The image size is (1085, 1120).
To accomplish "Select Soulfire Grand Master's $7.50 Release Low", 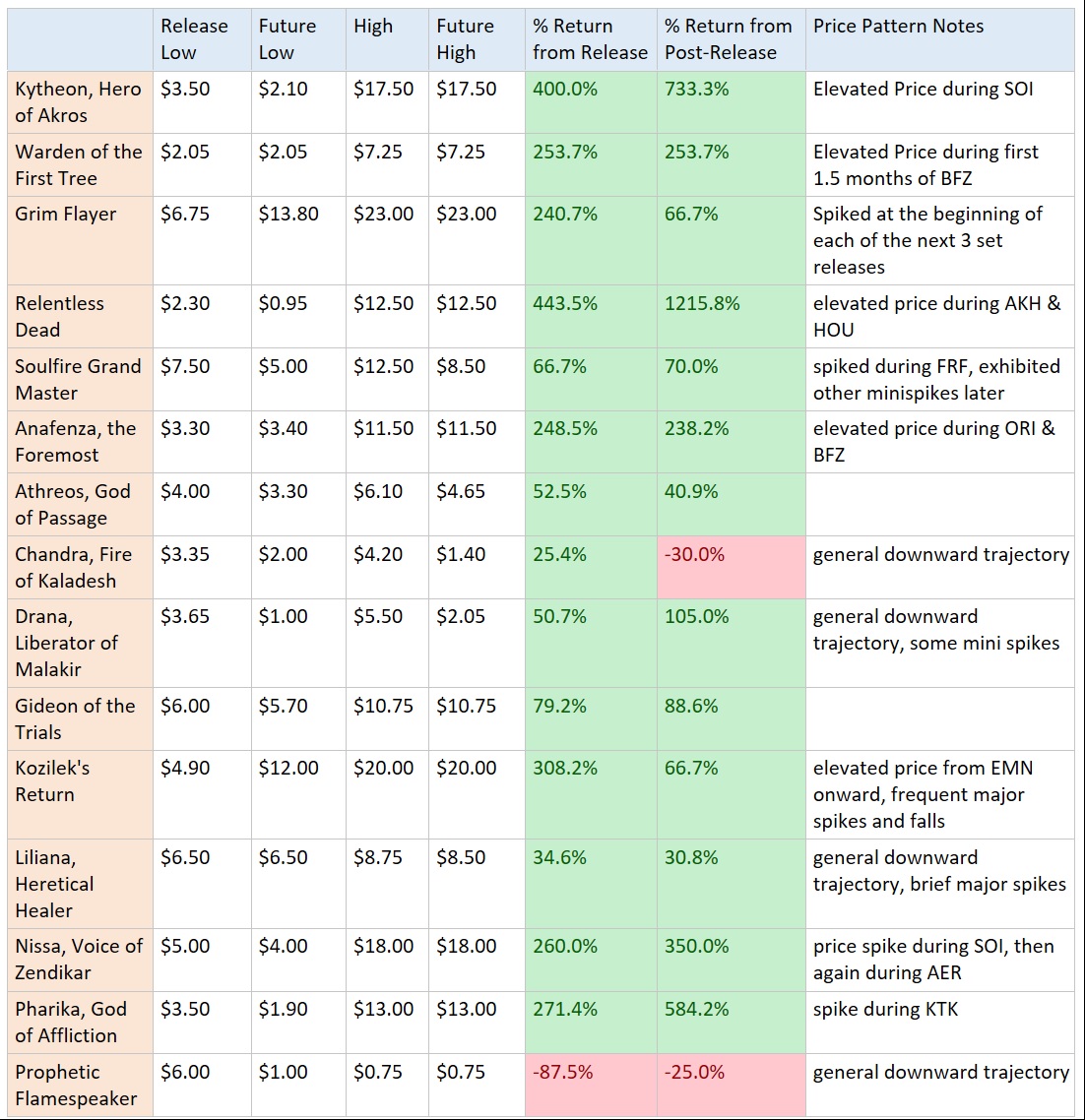I will click(185, 366).
